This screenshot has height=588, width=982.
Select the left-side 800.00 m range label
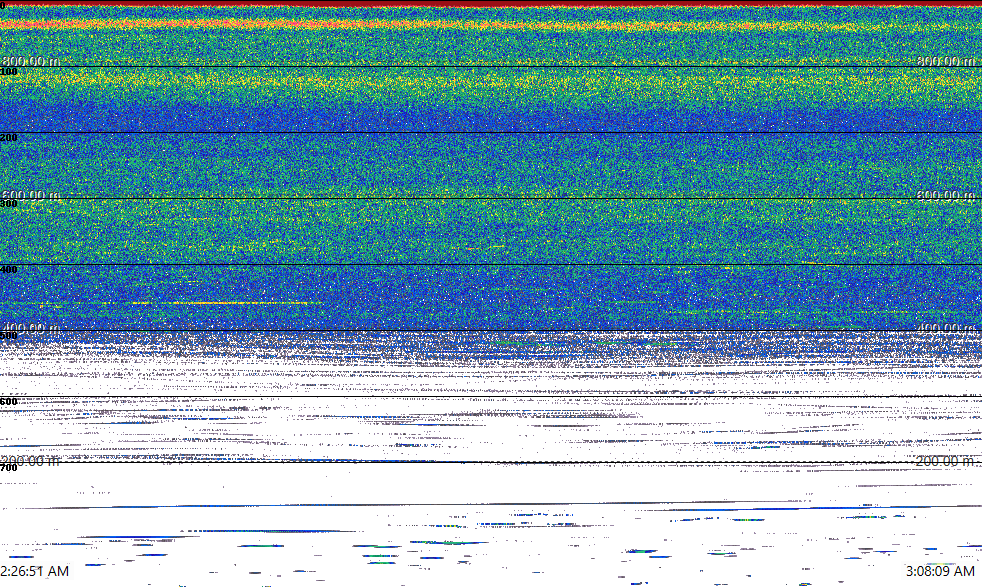pos(31,61)
